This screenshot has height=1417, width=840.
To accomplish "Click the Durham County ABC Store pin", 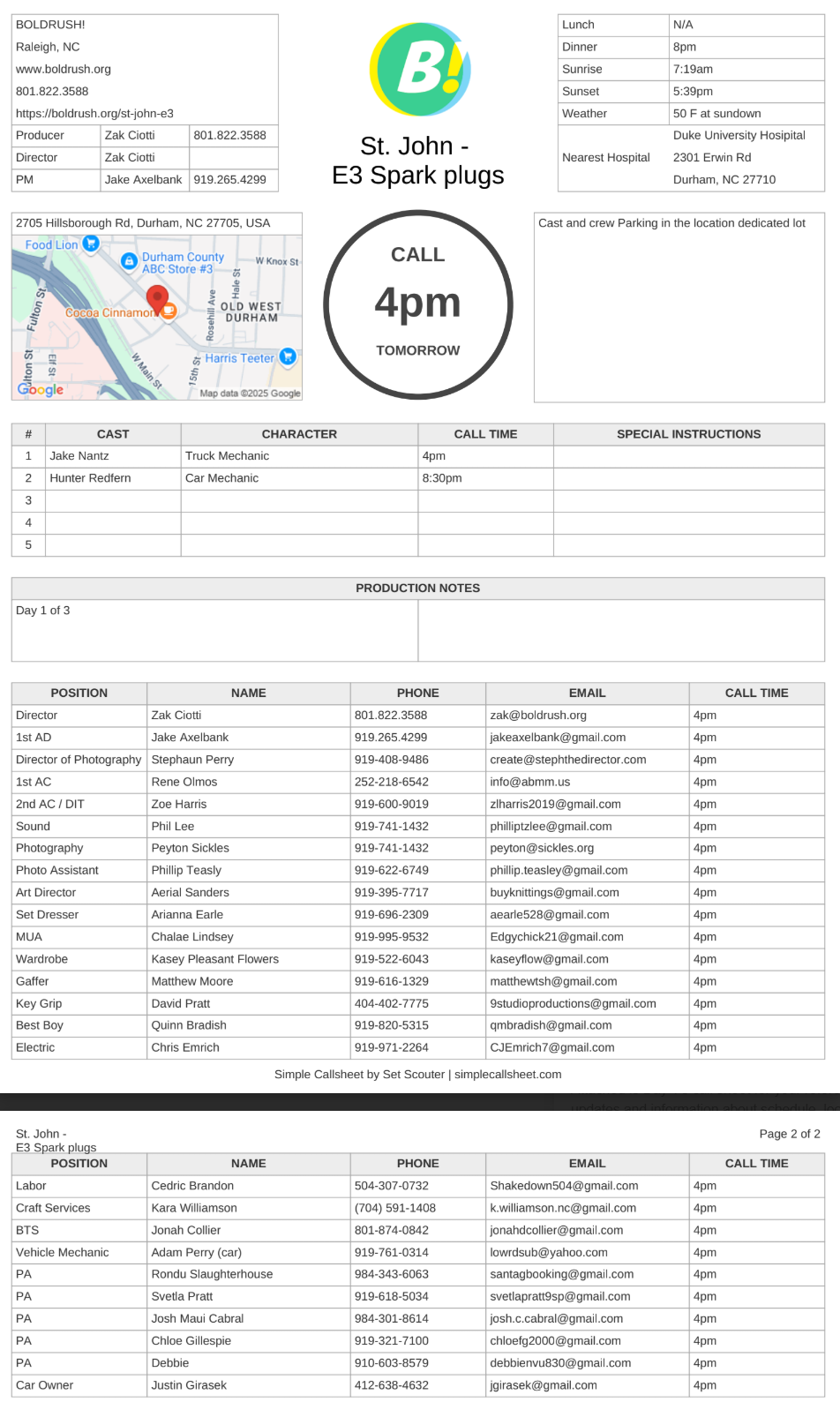I will point(129,262).
